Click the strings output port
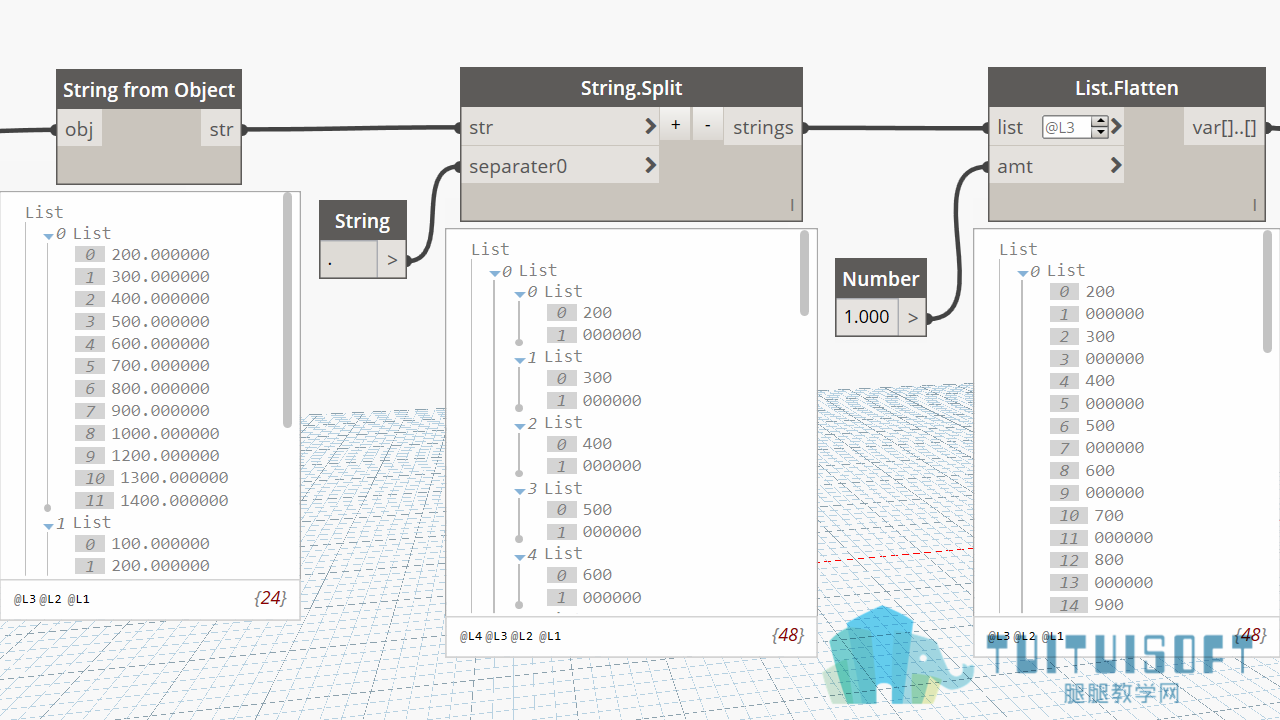The width and height of the screenshot is (1280, 720). (763, 127)
